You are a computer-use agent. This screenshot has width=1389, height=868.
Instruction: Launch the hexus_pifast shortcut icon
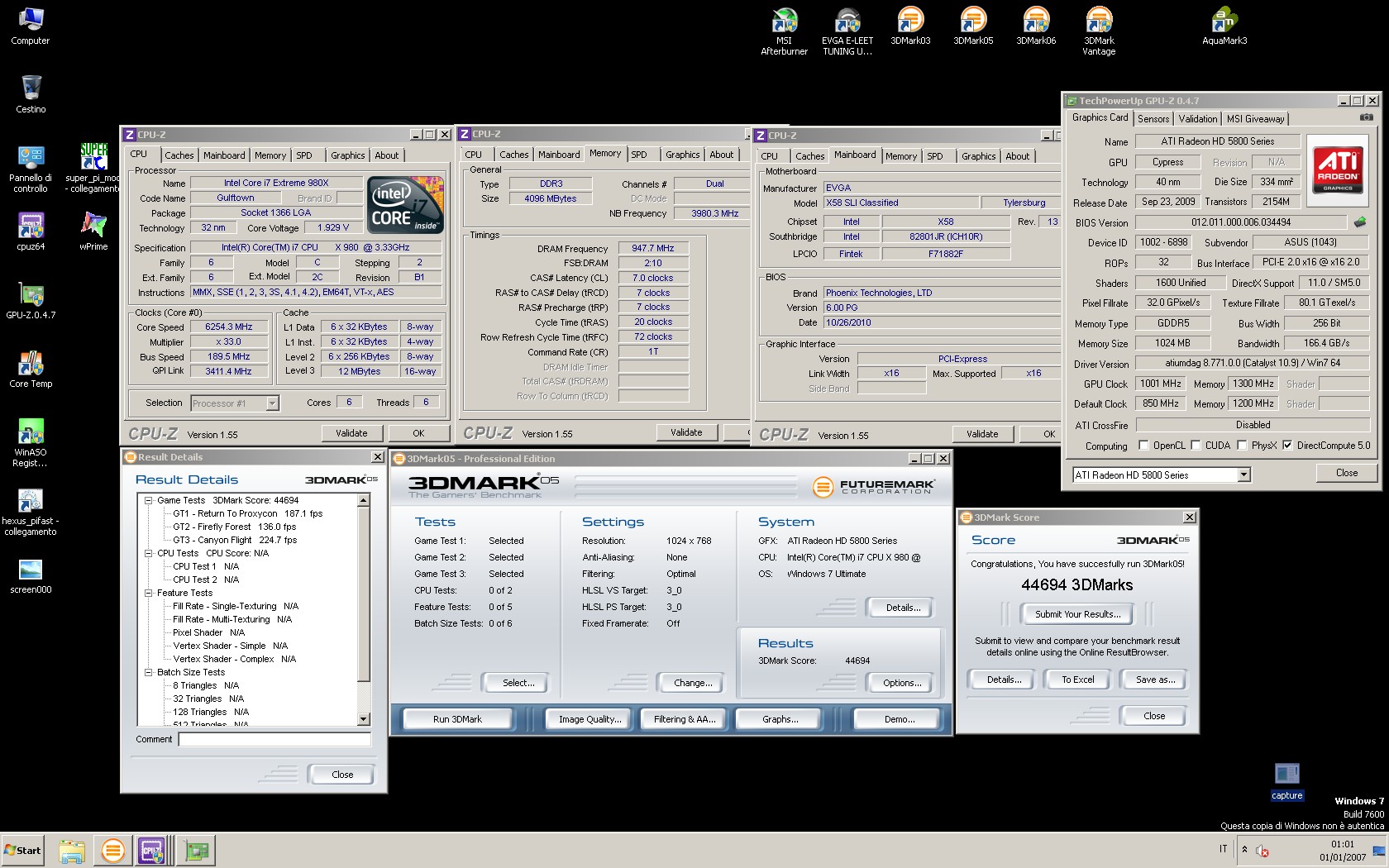point(31,511)
